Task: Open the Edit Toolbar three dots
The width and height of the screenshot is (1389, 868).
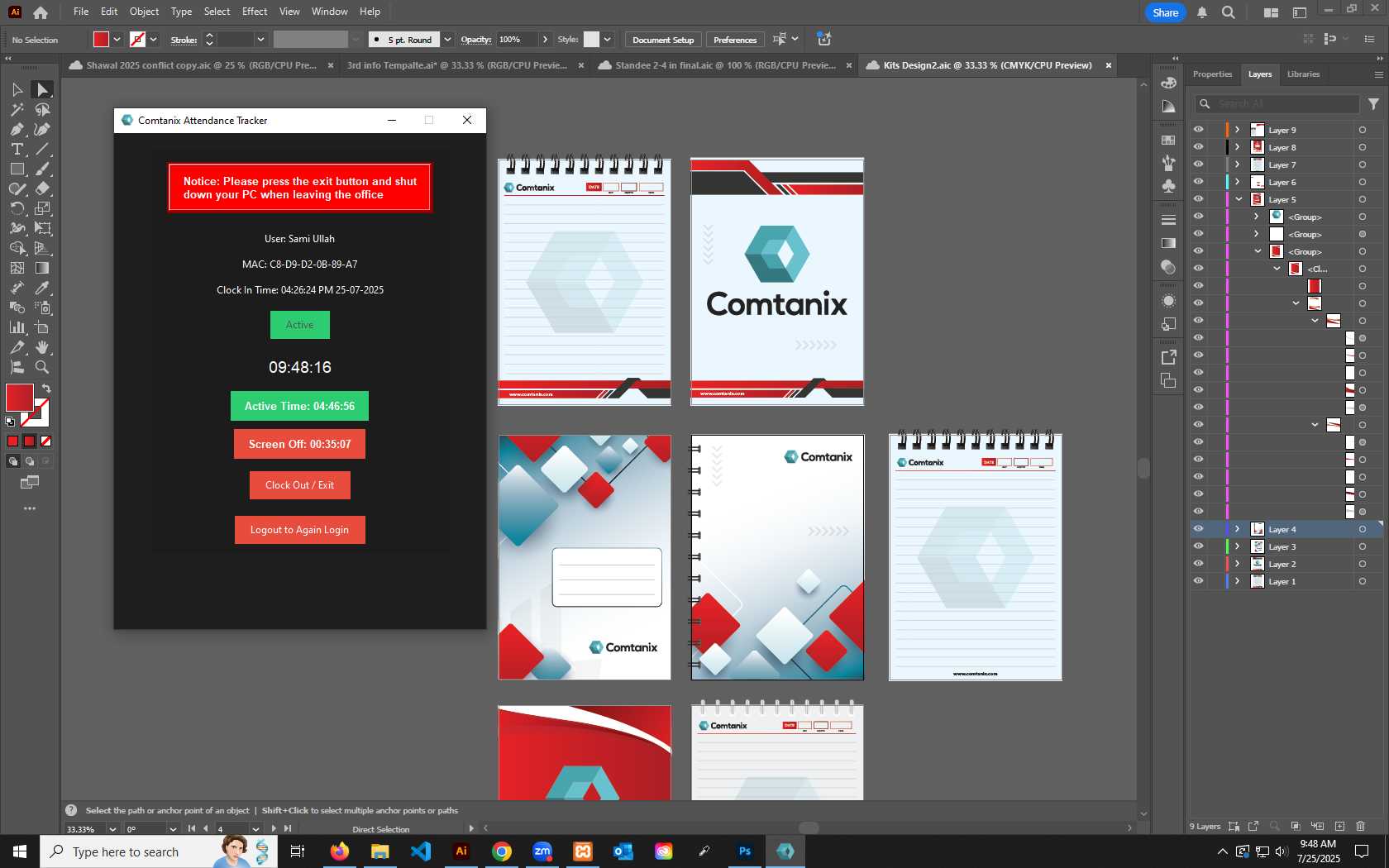Action: (x=30, y=508)
